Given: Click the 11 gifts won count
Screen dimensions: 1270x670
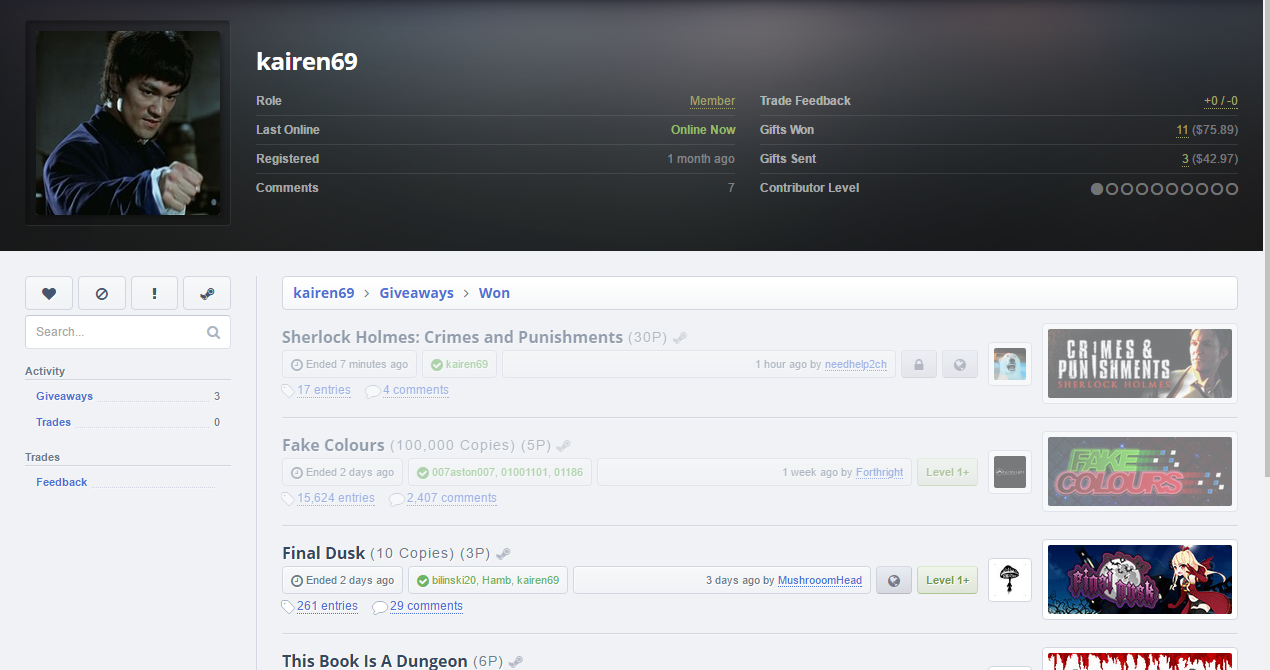Looking at the screenshot, I should [x=1182, y=130].
